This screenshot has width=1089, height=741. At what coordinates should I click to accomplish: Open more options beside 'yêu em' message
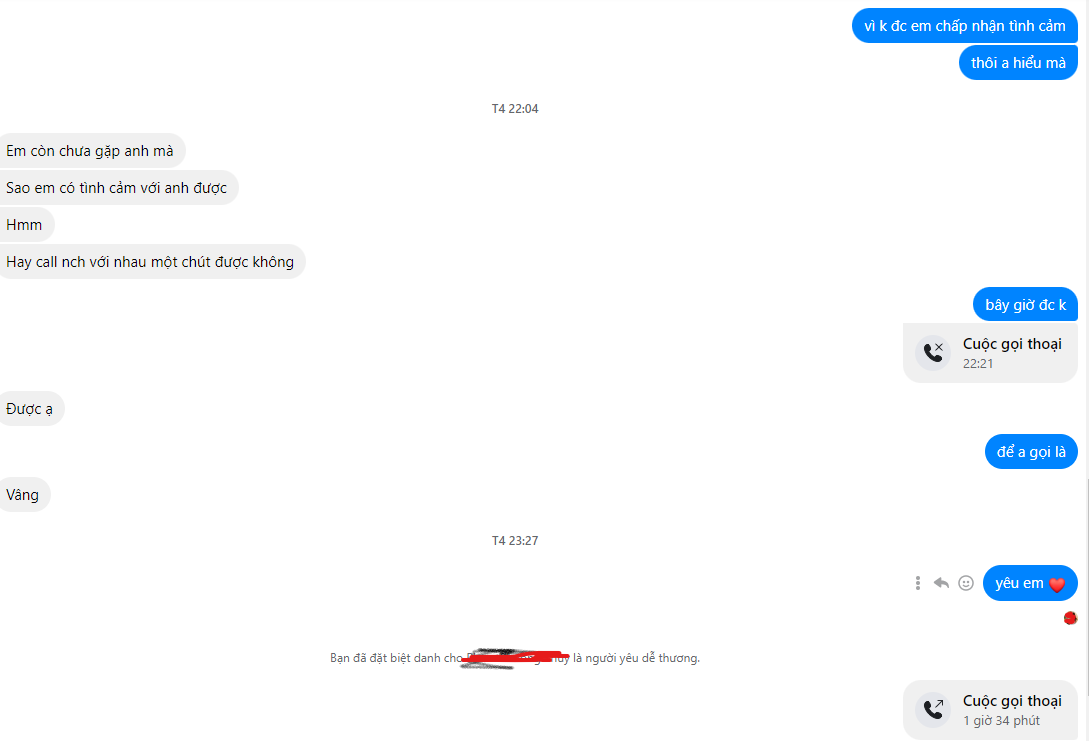917,583
